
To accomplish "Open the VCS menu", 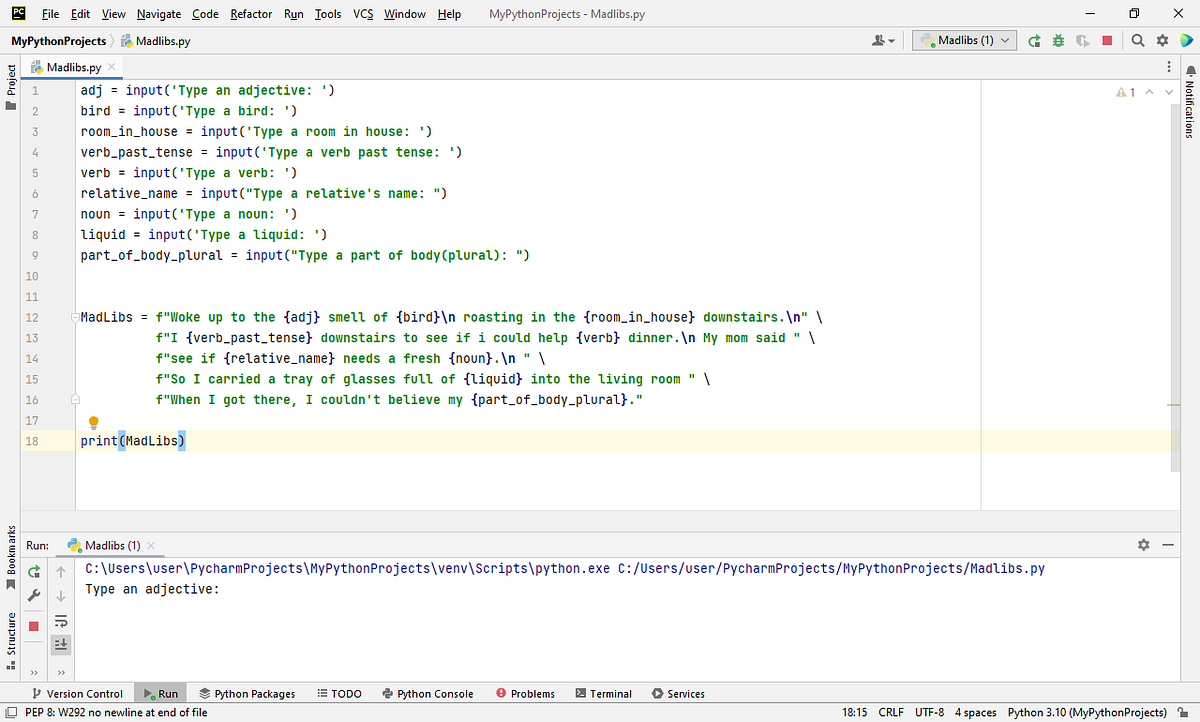I will pyautogui.click(x=363, y=14).
